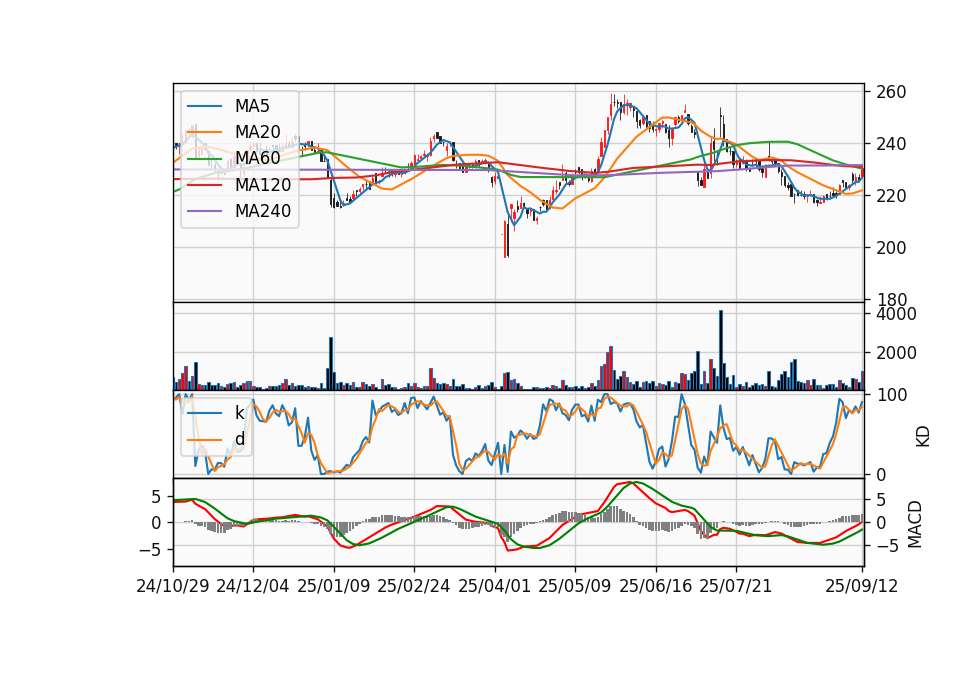Viewport: 960px width, 690px height.
Task: Click the MACD axis title
Action: click(x=914, y=524)
